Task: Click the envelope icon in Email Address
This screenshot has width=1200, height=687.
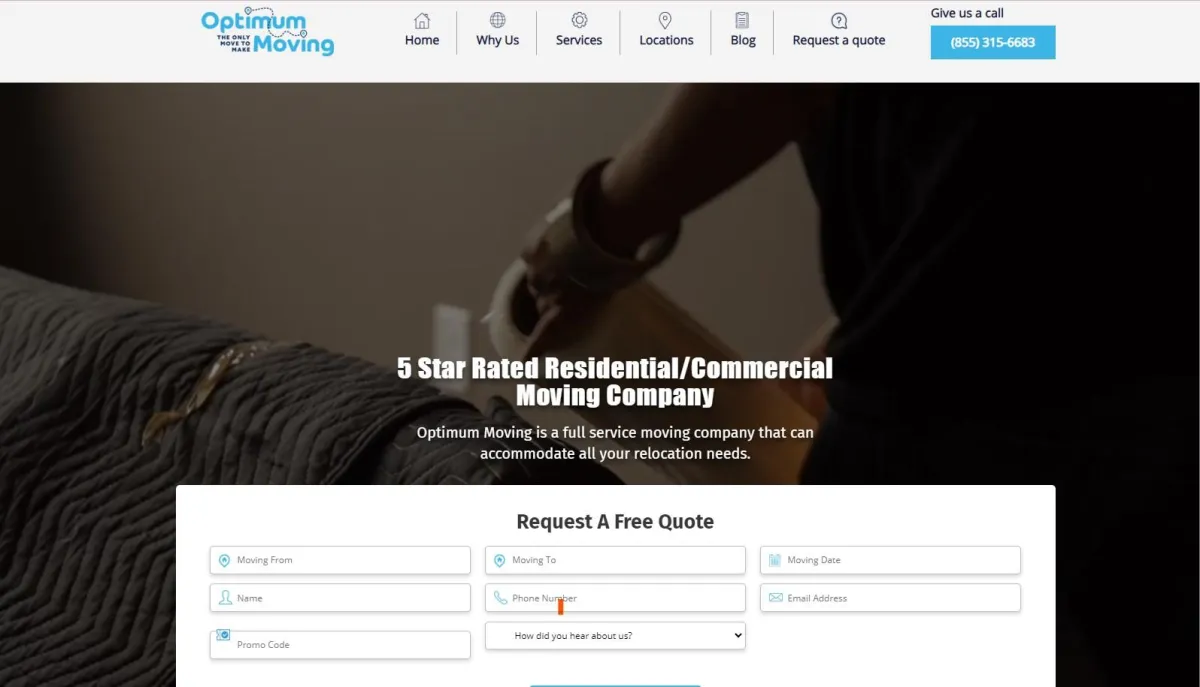Action: point(775,598)
